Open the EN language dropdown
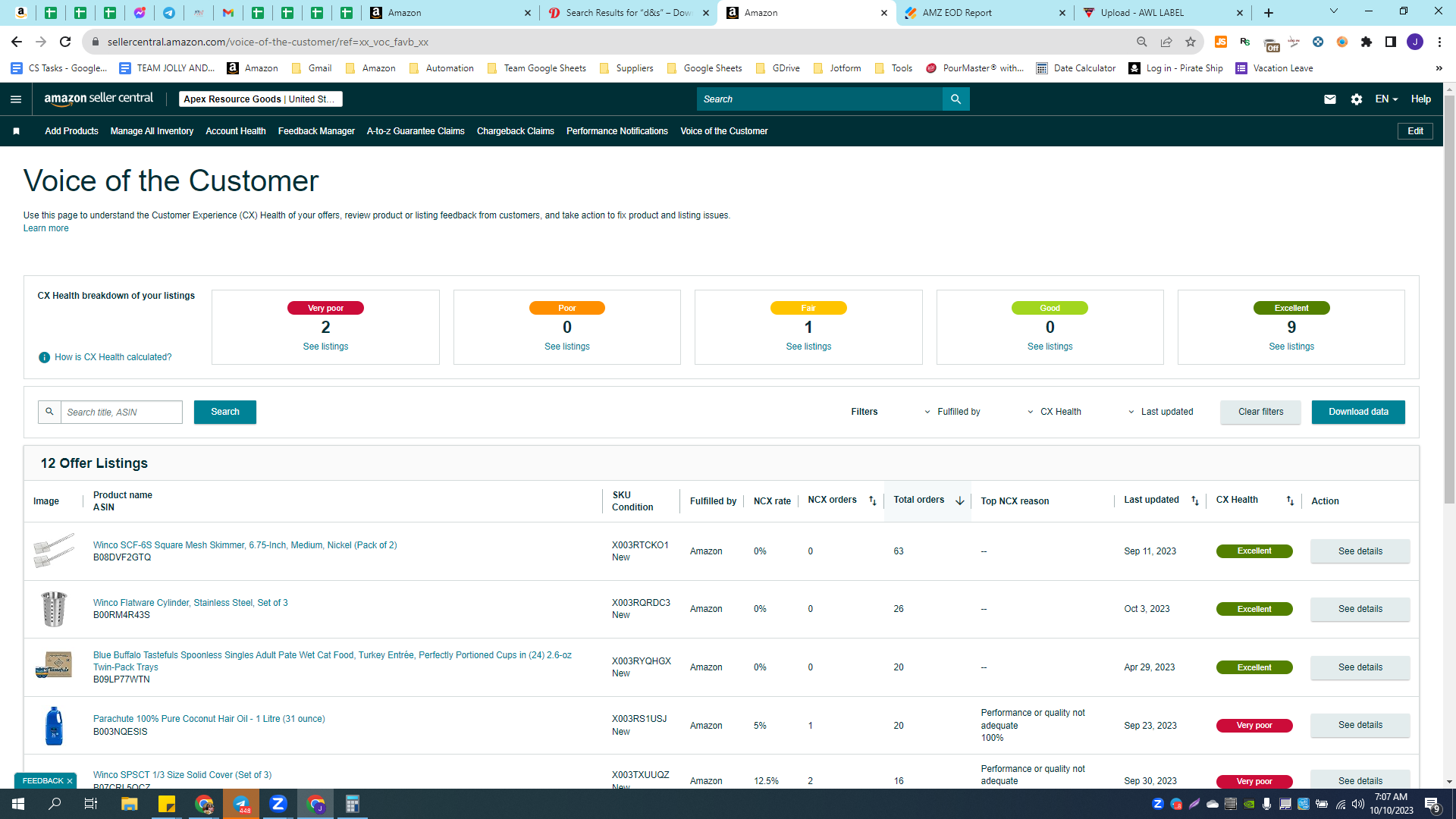1456x819 pixels. 1386,99
